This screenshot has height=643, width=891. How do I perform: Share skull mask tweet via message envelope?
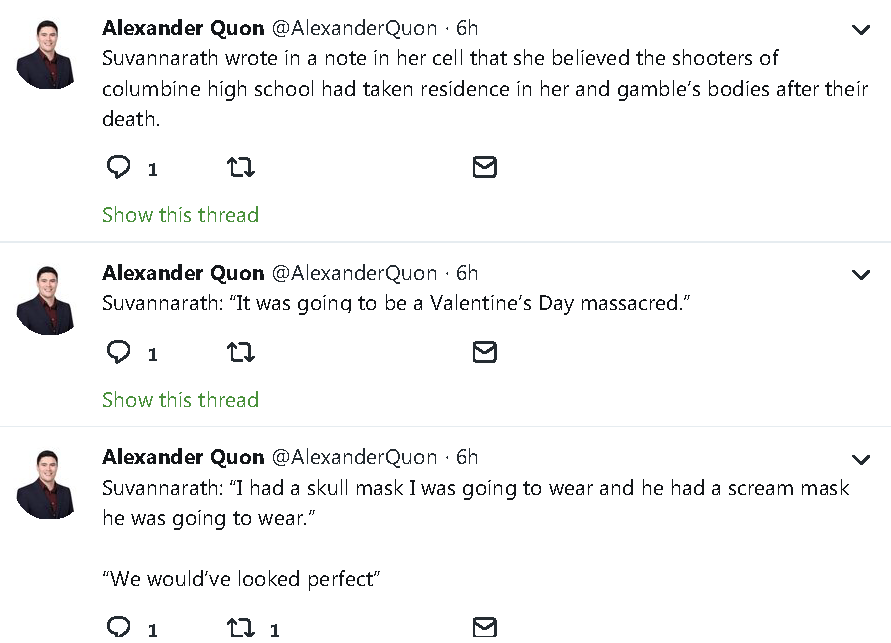(x=484, y=629)
